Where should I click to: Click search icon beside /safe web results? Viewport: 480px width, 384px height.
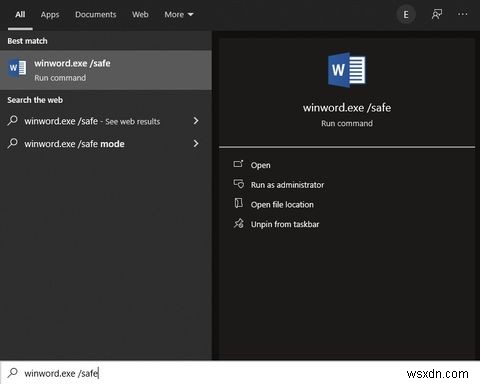tap(13, 120)
